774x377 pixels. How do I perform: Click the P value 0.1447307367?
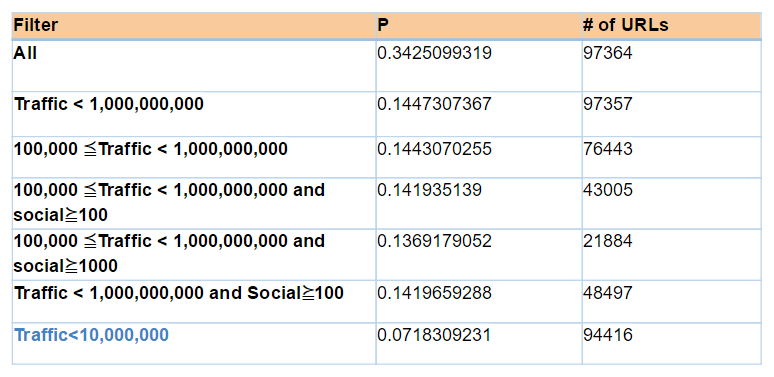[434, 104]
